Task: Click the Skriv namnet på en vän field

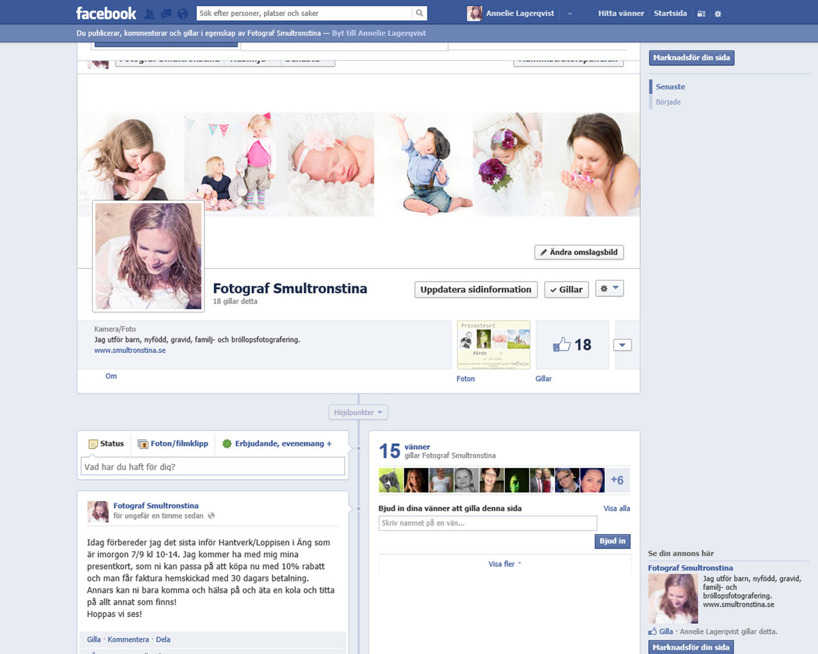Action: click(x=488, y=523)
